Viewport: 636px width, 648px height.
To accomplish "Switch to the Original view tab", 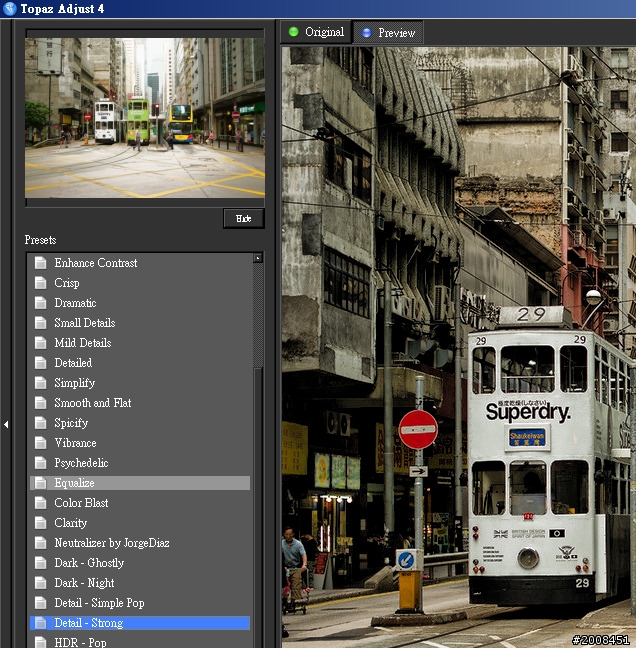I will coord(317,32).
